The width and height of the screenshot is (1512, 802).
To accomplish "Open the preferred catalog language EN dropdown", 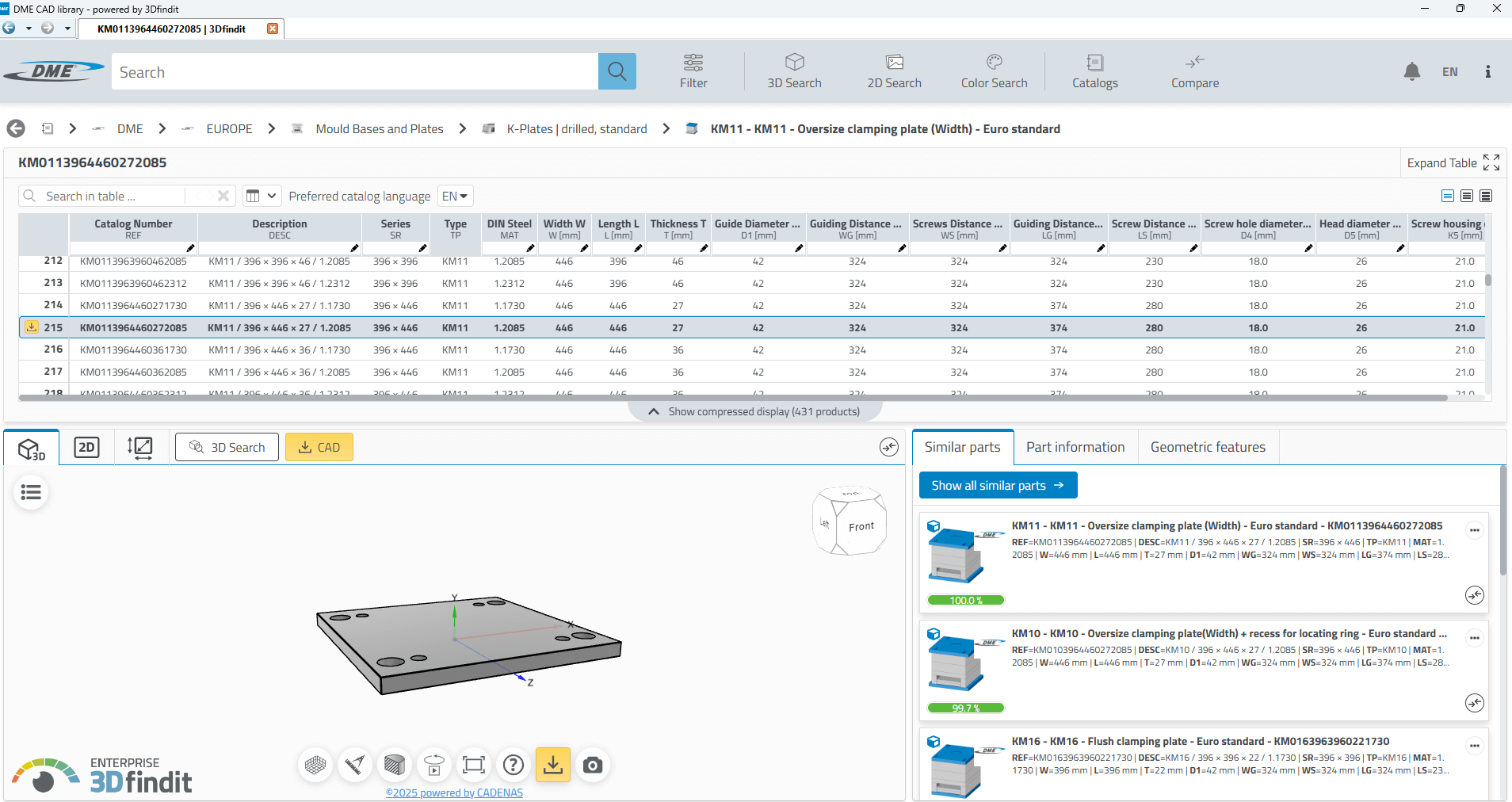I will 454,196.
